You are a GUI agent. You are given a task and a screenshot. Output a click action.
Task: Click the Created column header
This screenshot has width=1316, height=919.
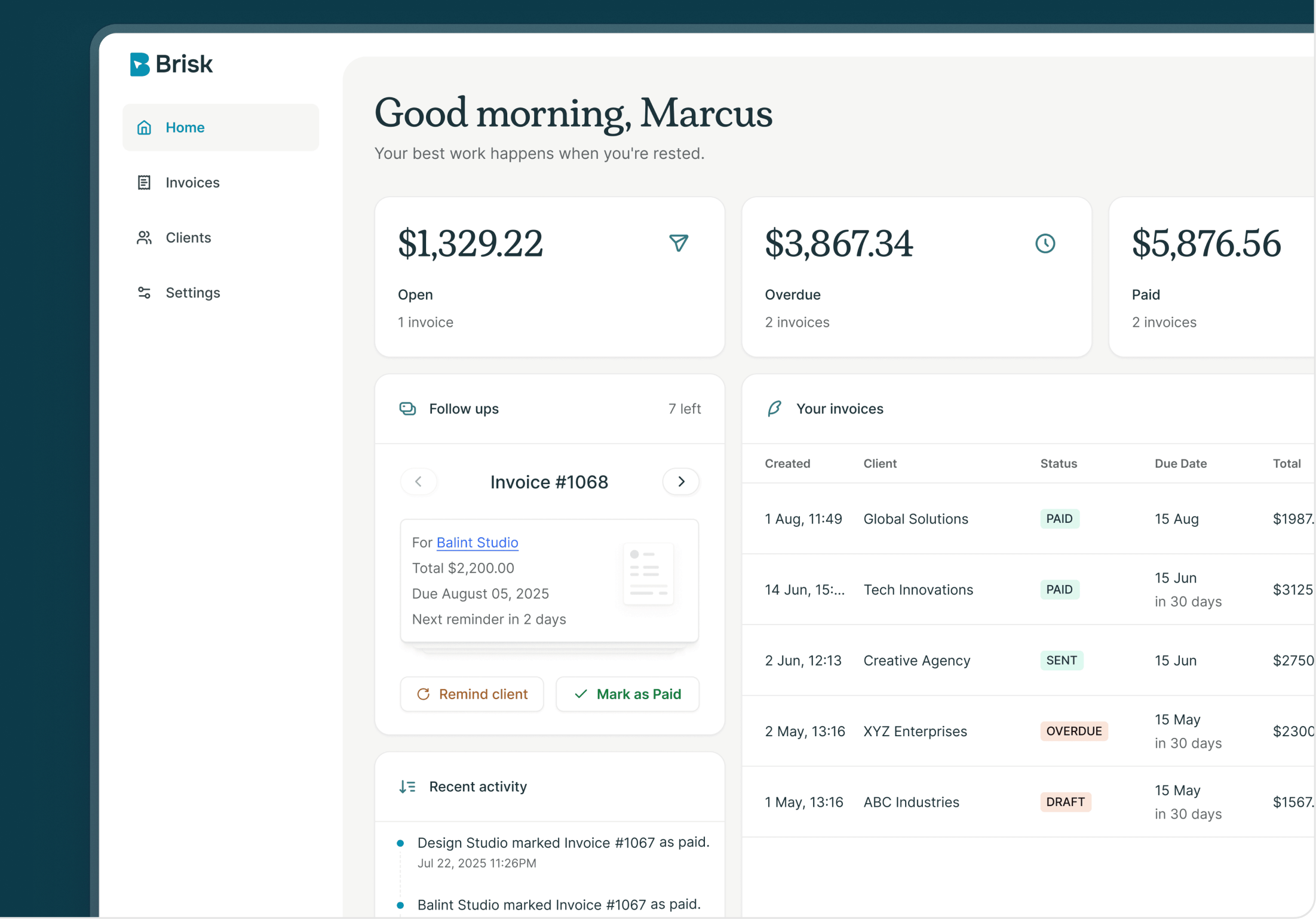(x=787, y=464)
